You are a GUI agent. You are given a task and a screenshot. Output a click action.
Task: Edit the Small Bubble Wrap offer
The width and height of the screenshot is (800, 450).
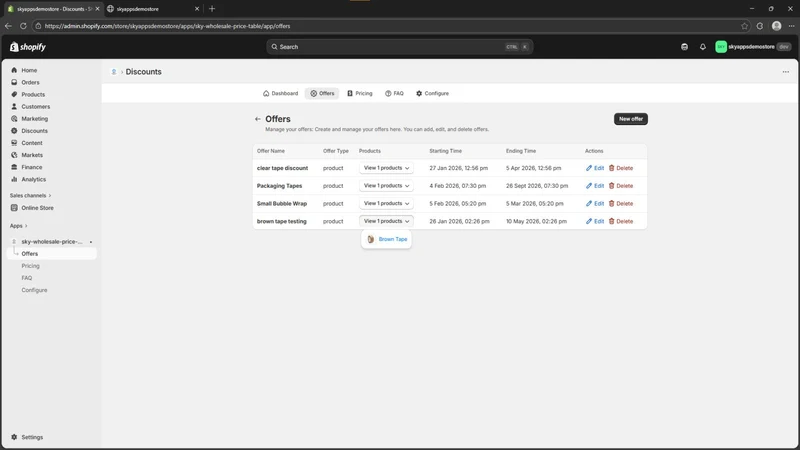click(595, 204)
